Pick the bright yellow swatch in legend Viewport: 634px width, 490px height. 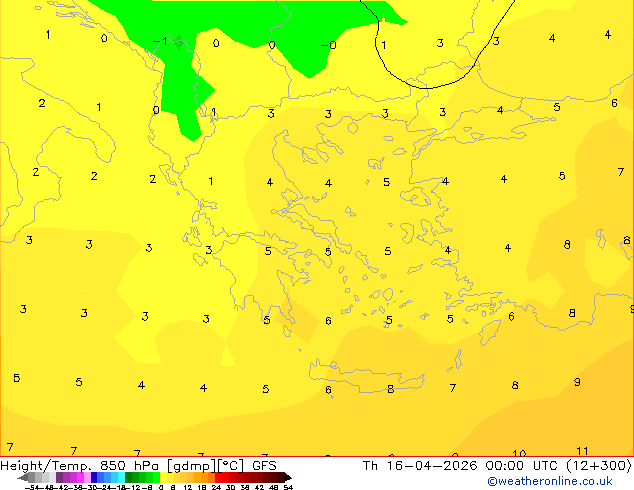[x=163, y=478]
